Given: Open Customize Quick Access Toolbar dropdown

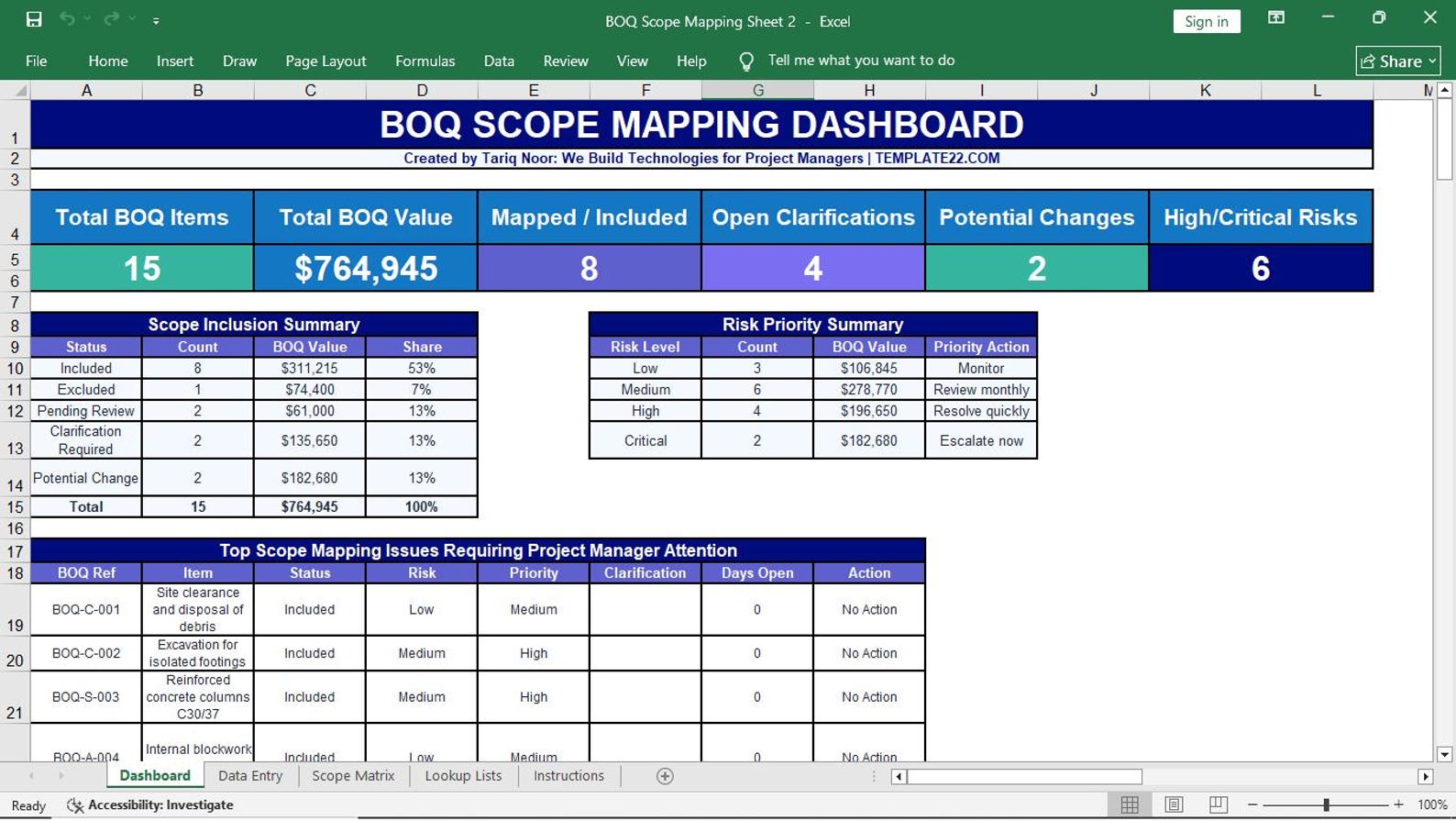Looking at the screenshot, I should click(x=156, y=20).
